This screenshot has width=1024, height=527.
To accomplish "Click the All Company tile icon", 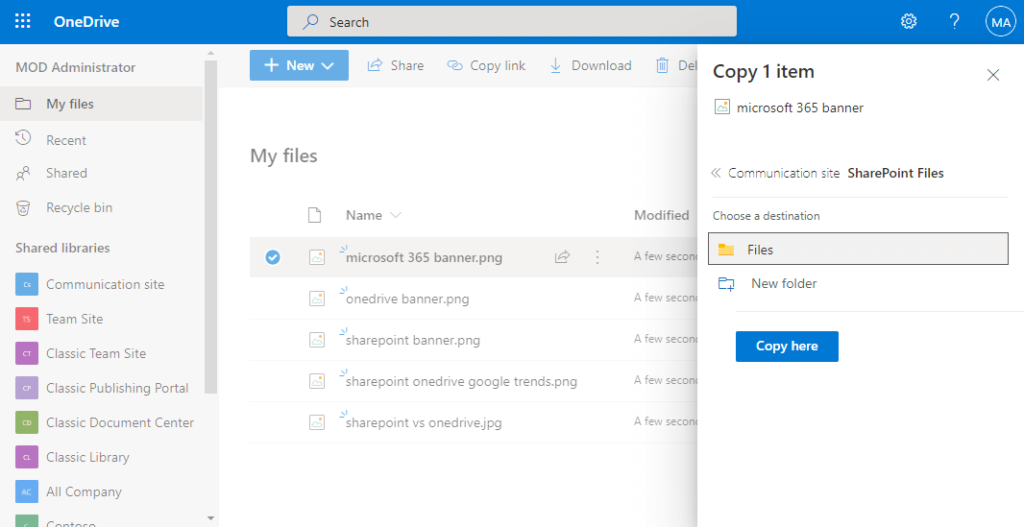I will 27,492.
